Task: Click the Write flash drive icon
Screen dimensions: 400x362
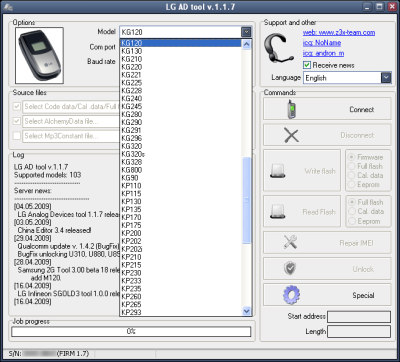Action: coord(277,171)
